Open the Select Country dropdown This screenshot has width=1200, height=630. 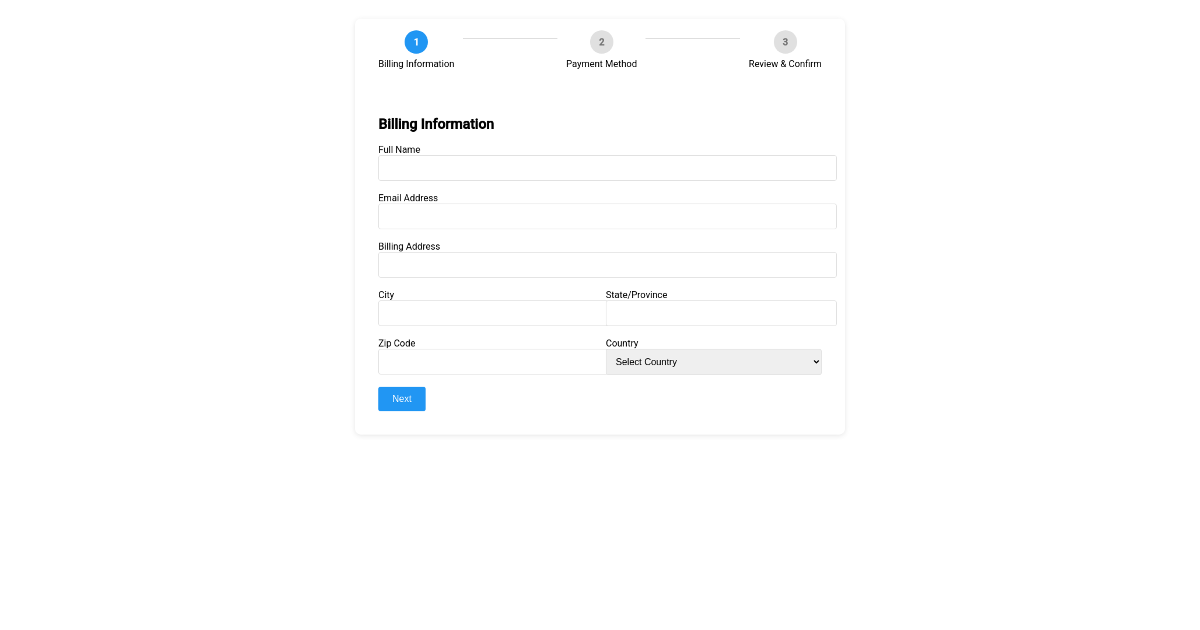714,362
